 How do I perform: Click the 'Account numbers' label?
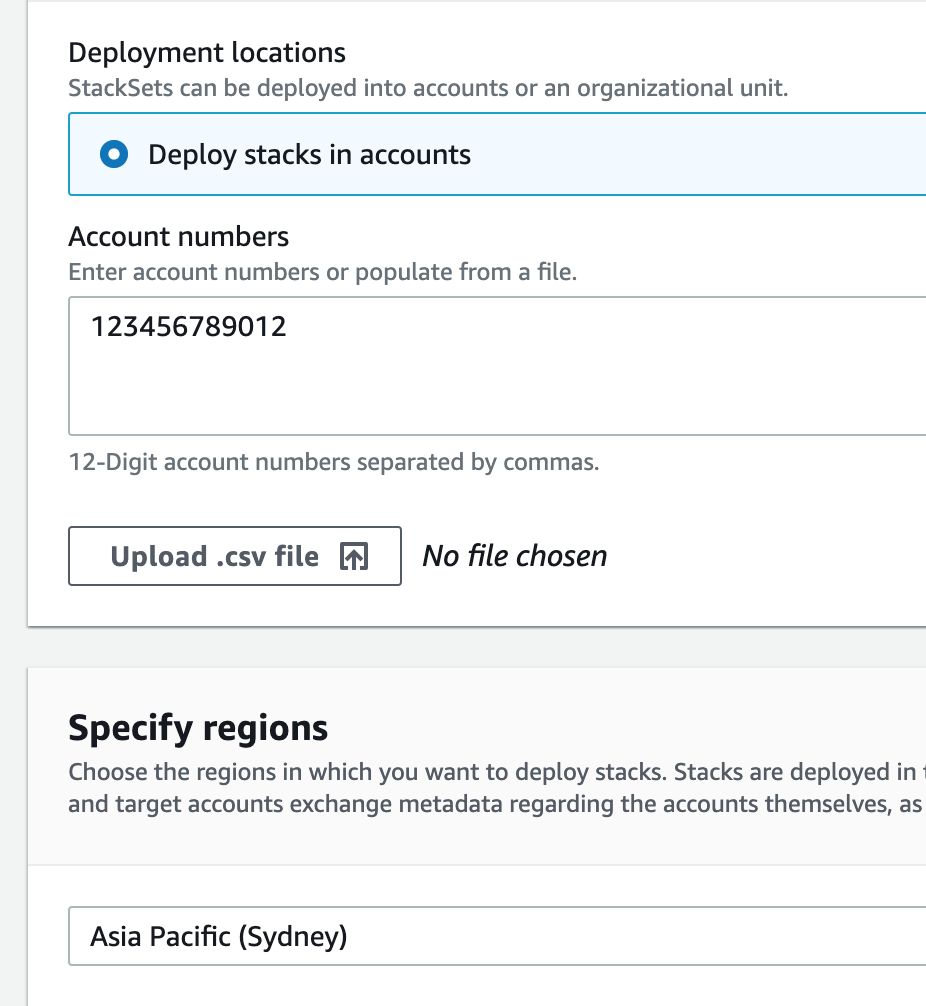click(x=178, y=237)
